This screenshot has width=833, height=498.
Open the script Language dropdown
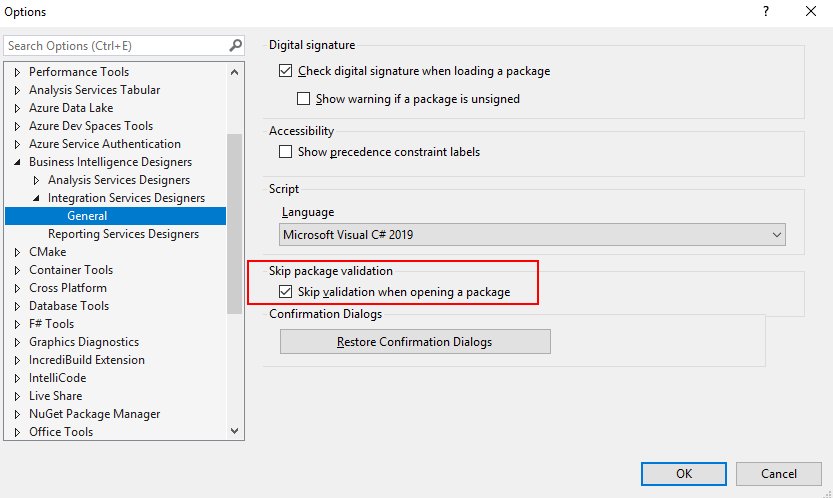[532, 234]
